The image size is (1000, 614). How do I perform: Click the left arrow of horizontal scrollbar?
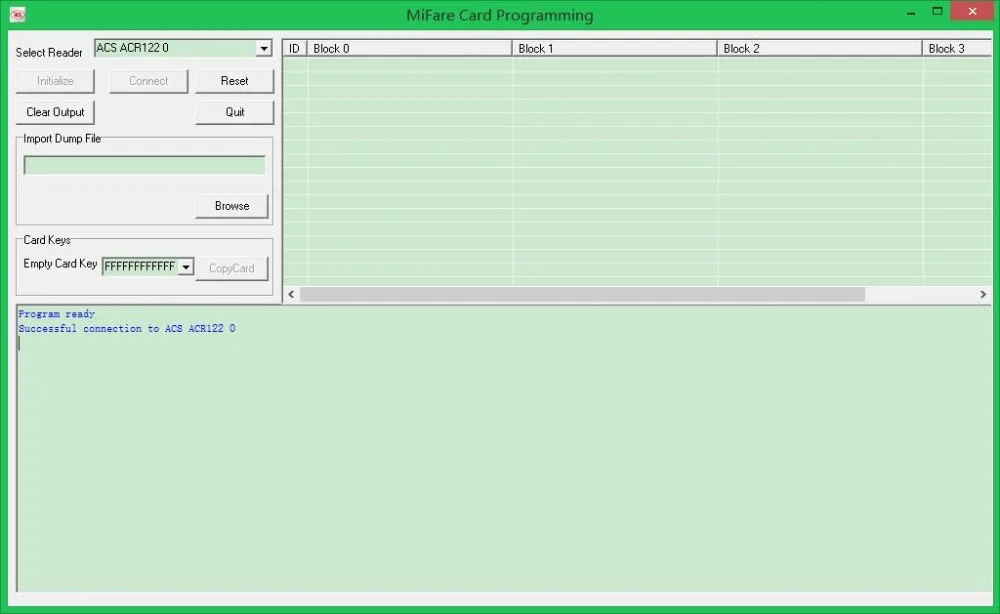point(291,294)
